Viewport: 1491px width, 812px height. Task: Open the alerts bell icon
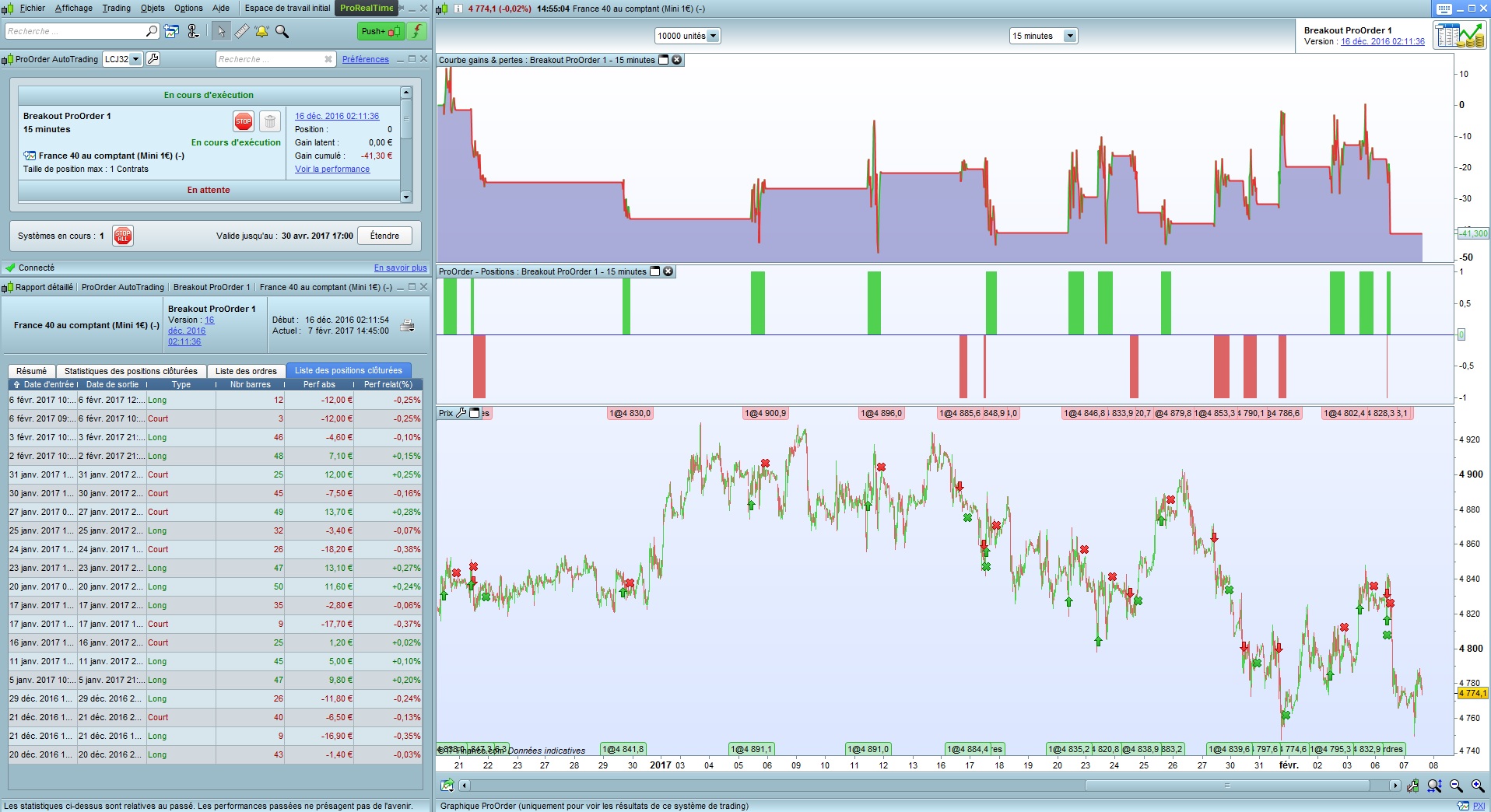[261, 32]
